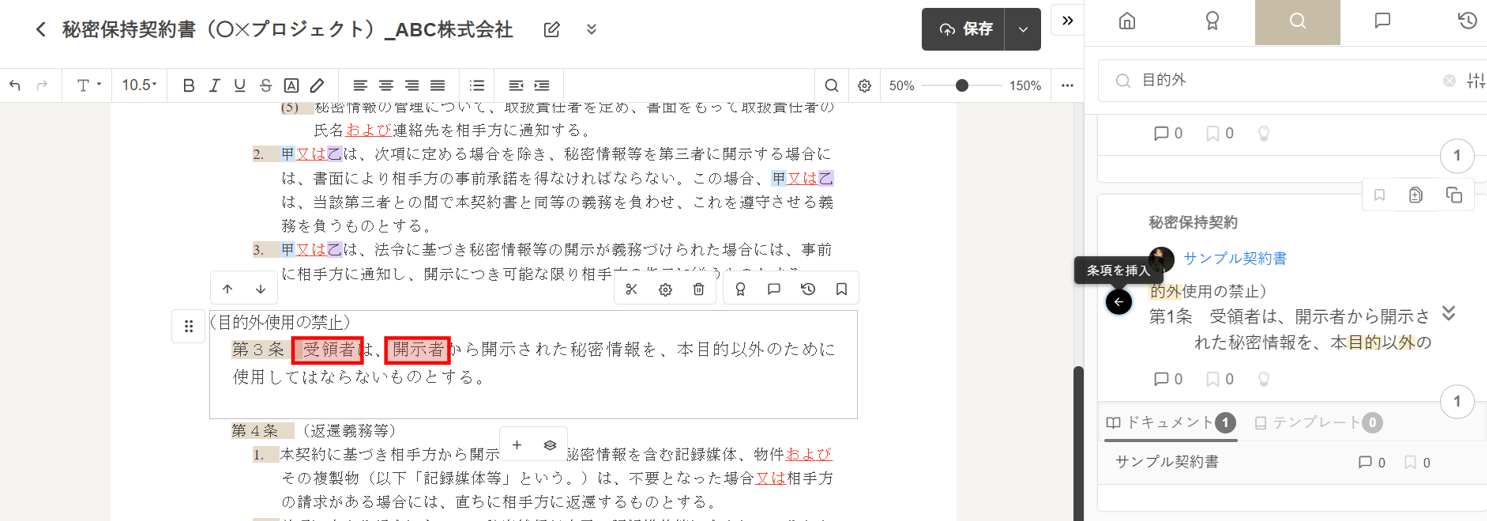Insert a bulleted list
Image resolution: width=1487 pixels, height=521 pixels.
pyautogui.click(x=477, y=86)
